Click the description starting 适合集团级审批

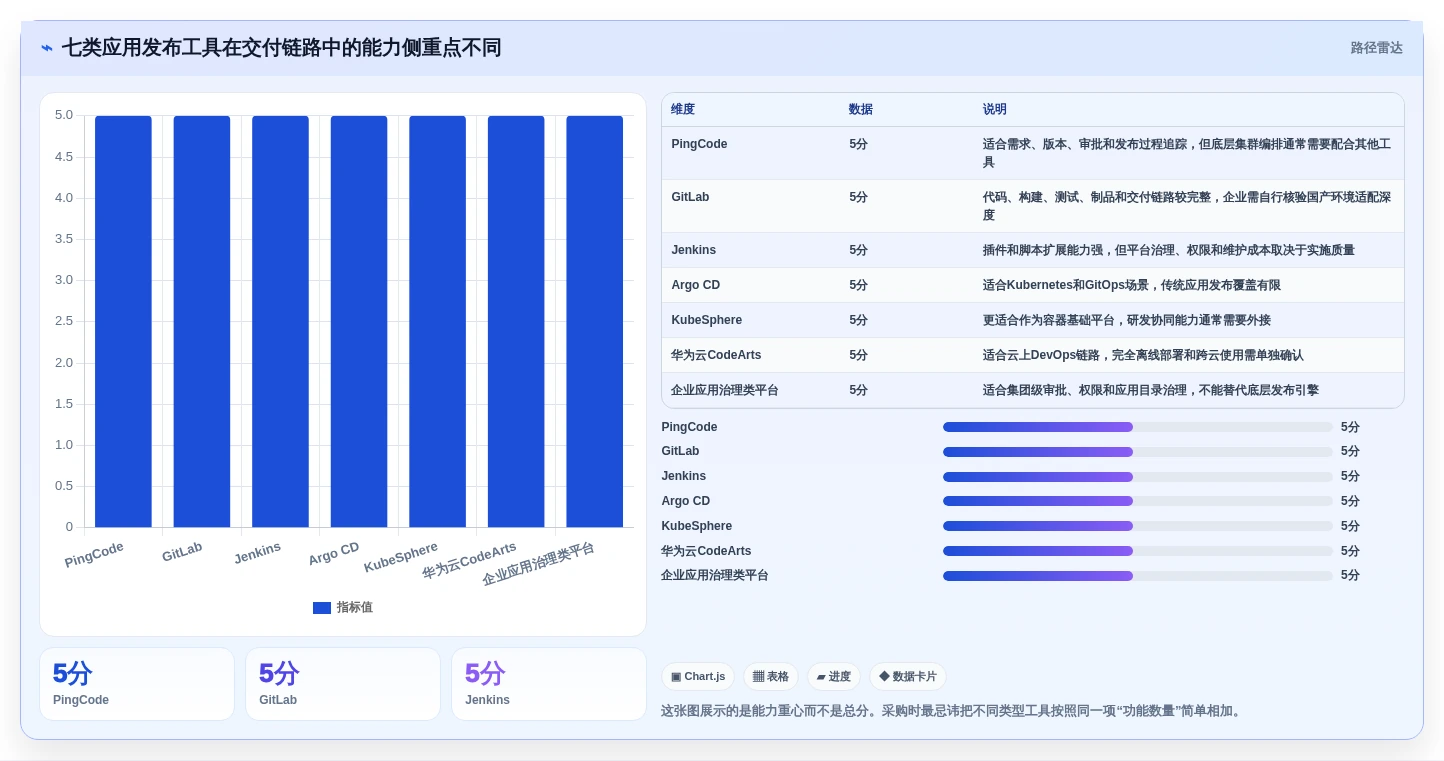[1150, 391]
